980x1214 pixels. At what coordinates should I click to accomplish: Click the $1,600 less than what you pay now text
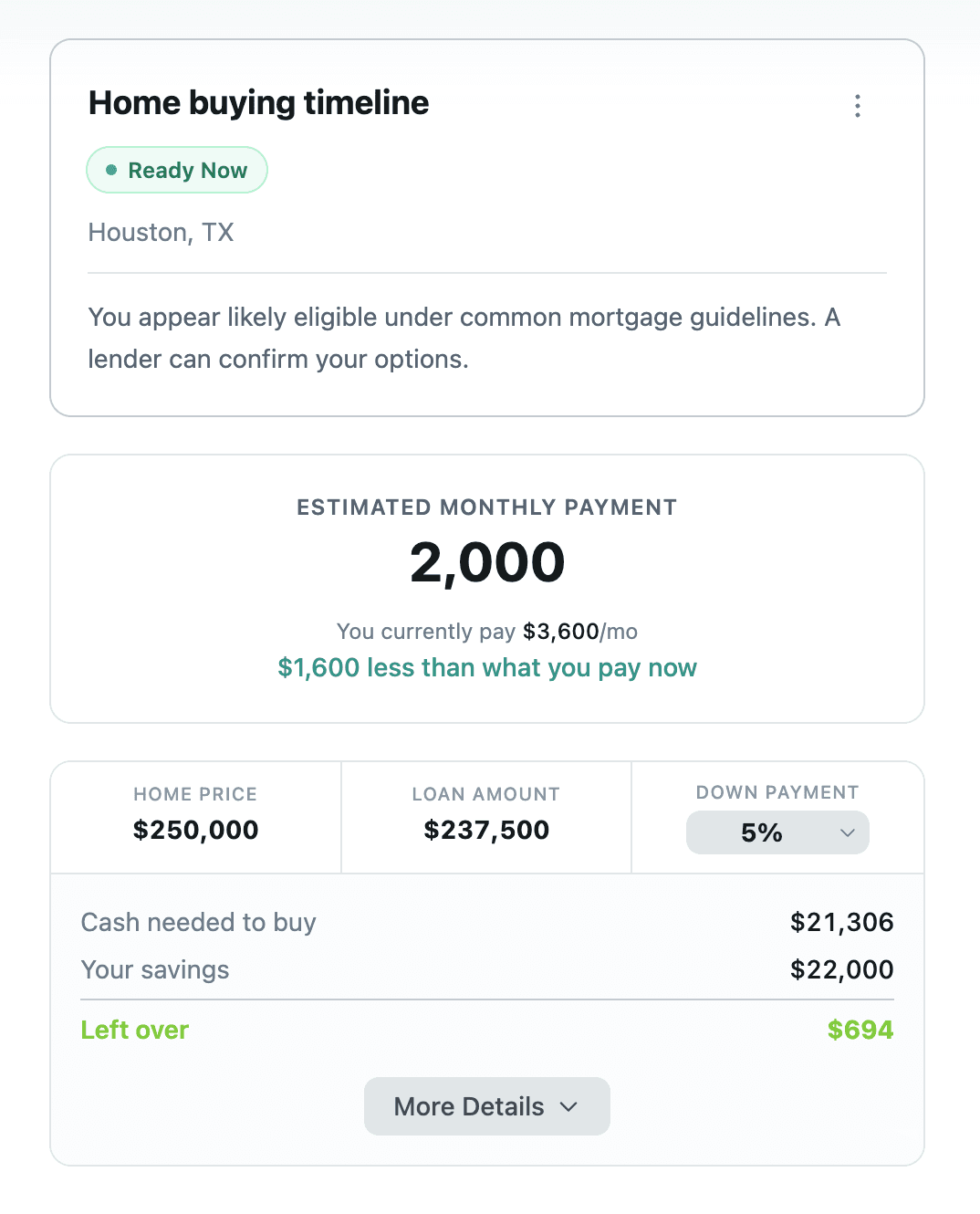(487, 668)
